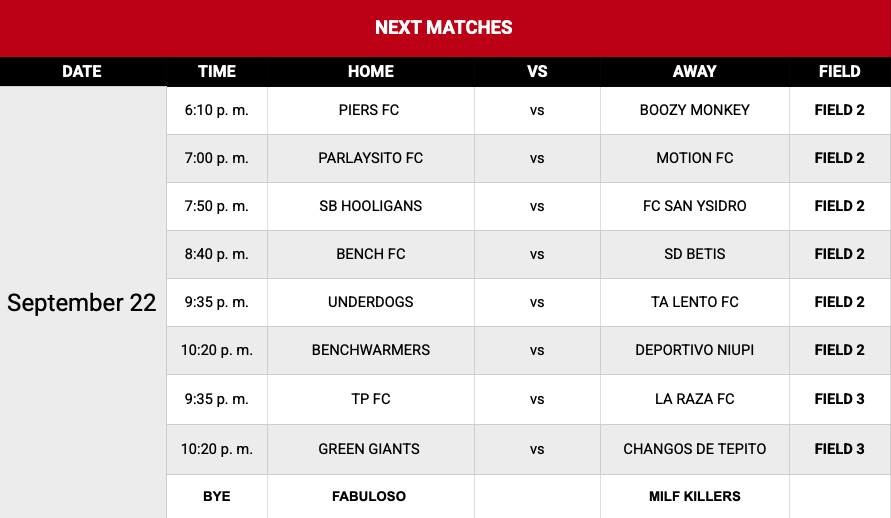Click the MILF KILLERS bye team
The height and width of the screenshot is (518, 891).
tap(694, 496)
